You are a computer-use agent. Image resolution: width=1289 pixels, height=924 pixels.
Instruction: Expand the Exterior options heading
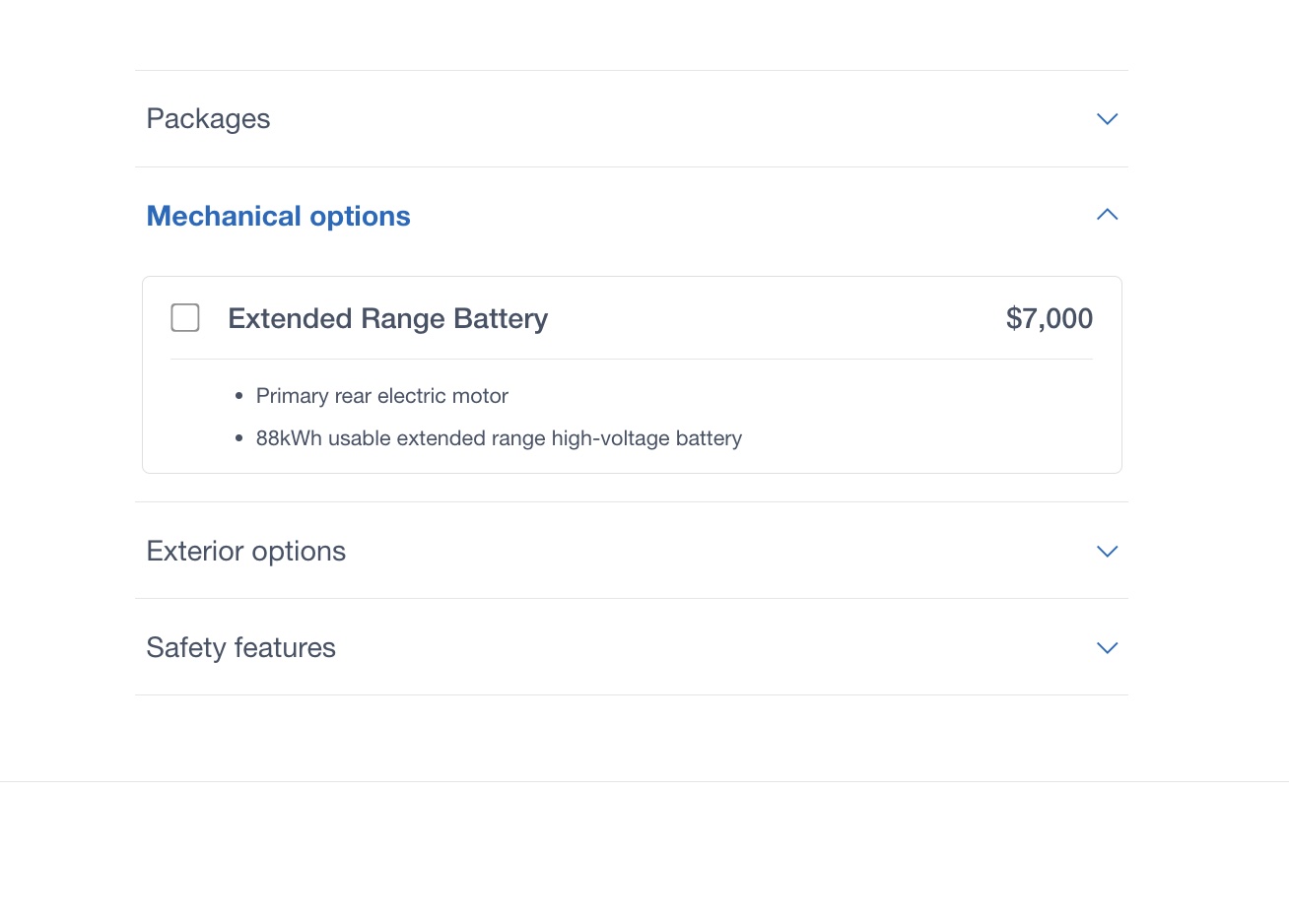click(245, 552)
